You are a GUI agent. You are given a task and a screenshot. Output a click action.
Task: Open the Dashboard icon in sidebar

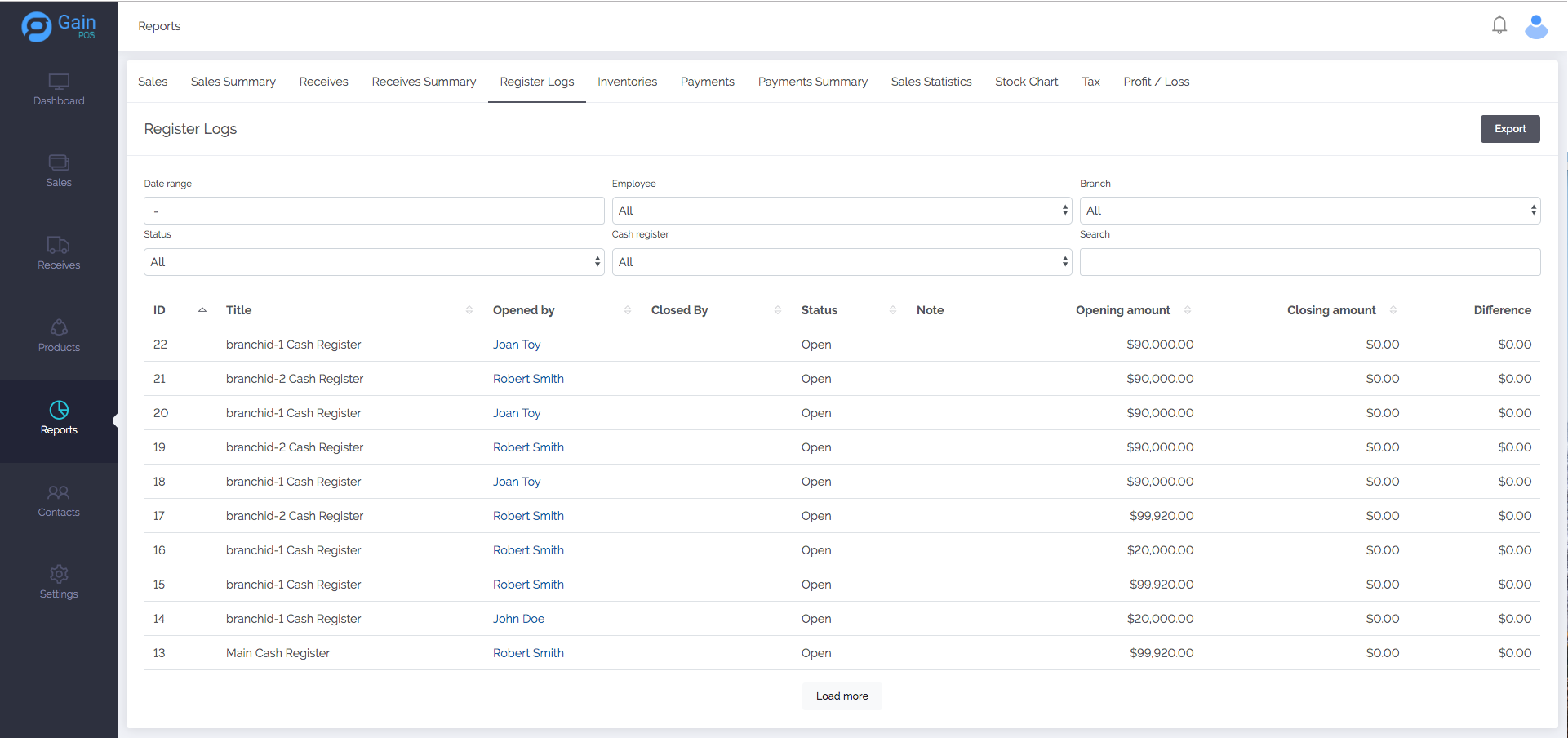point(59,82)
